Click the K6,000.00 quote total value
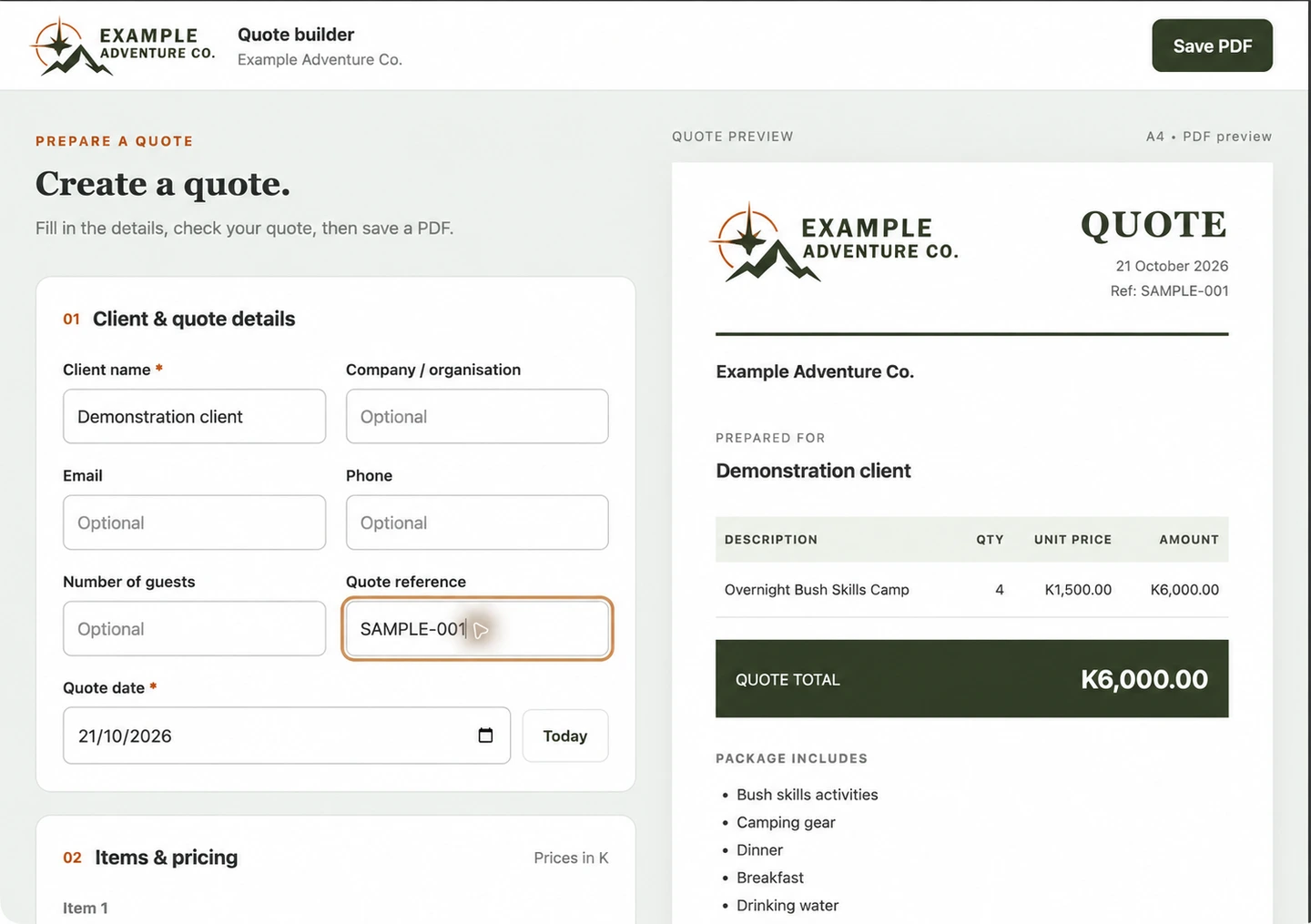1311x924 pixels. [x=1144, y=679]
